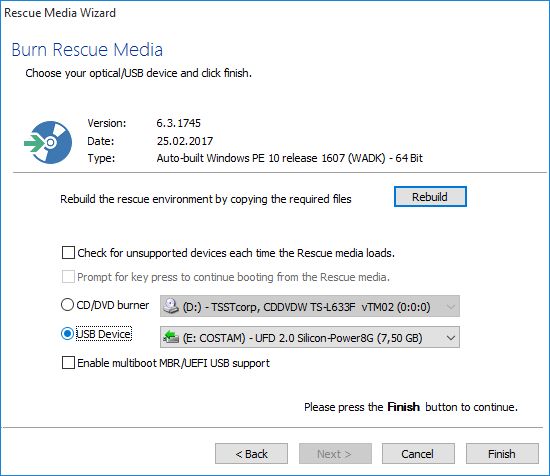This screenshot has height=476, width=550.
Task: Go back with the Back button
Action: (x=251, y=454)
